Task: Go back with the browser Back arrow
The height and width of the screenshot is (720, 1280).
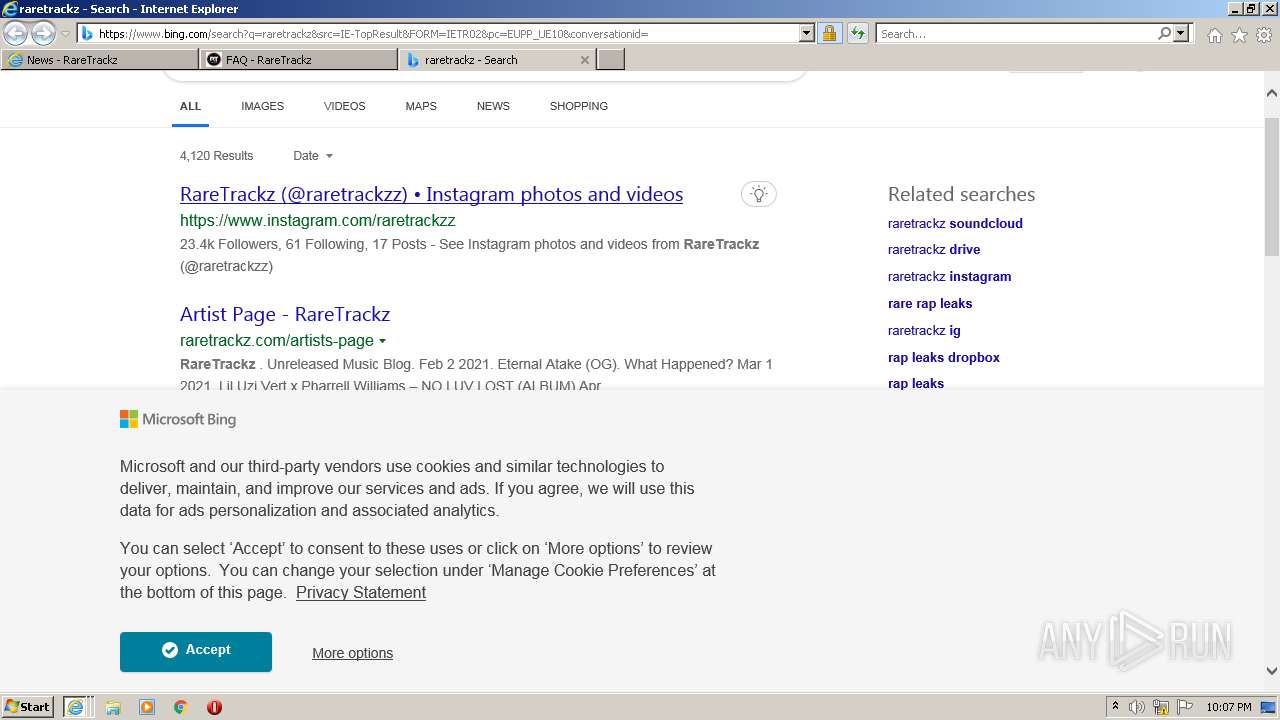Action: 16,34
